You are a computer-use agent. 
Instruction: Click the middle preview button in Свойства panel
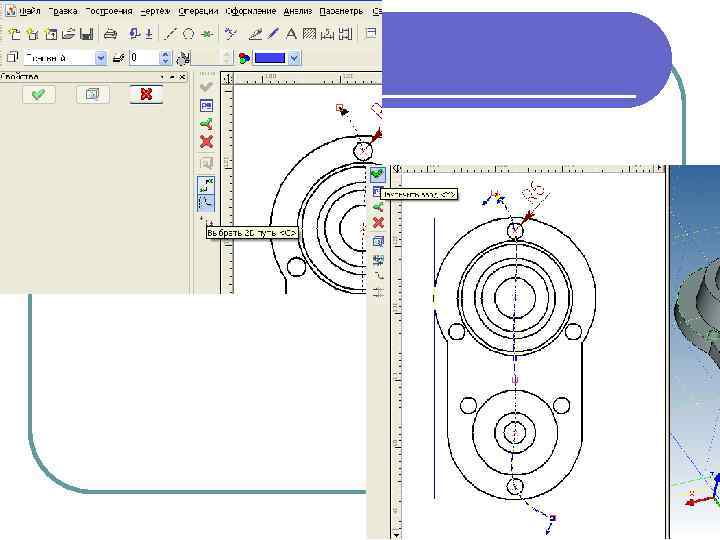(x=93, y=95)
